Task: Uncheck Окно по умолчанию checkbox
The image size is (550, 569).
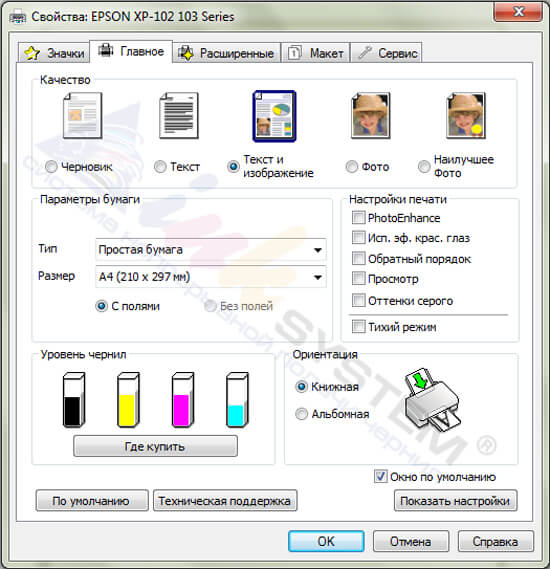Action: tap(380, 476)
